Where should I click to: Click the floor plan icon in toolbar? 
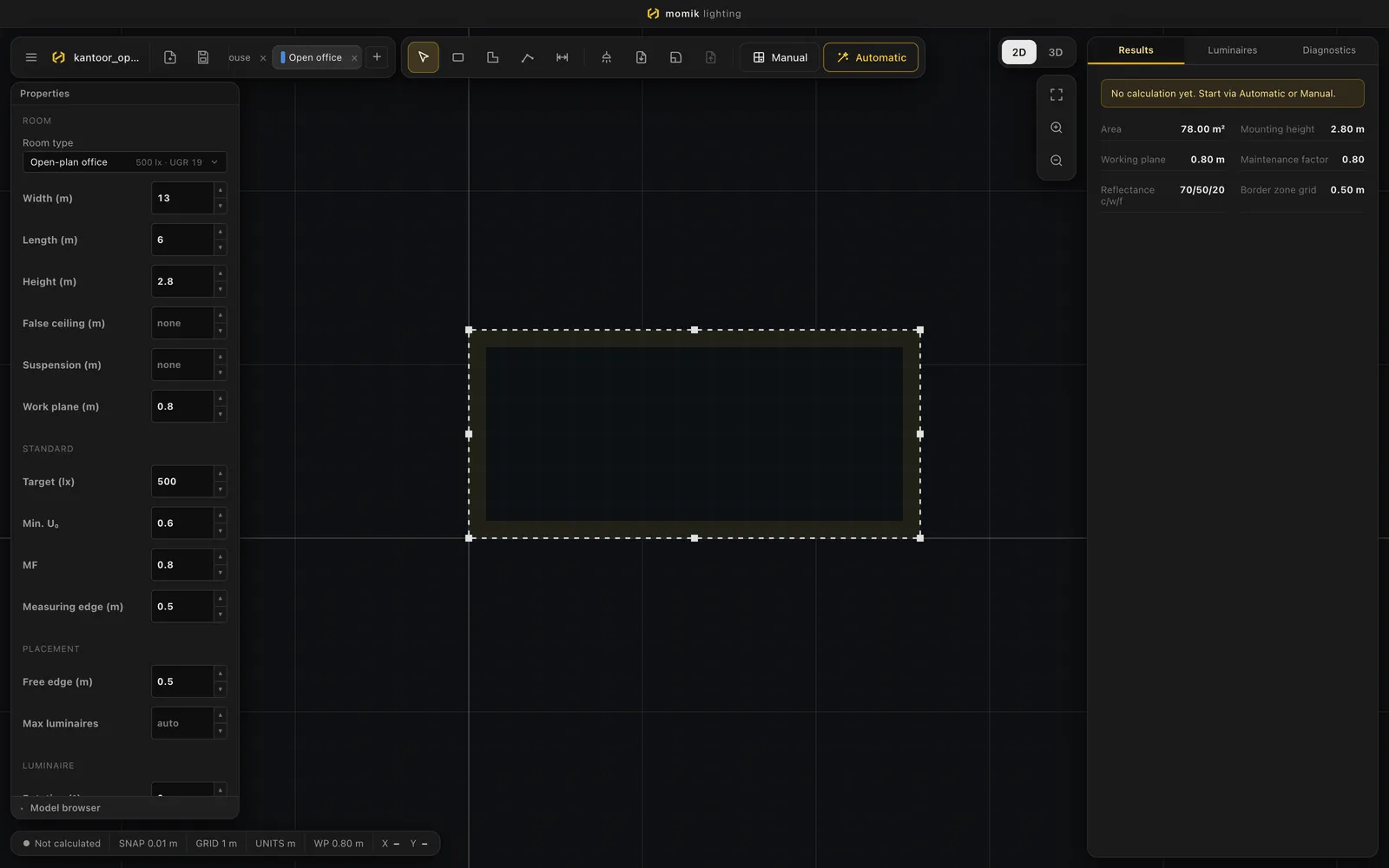click(x=676, y=57)
